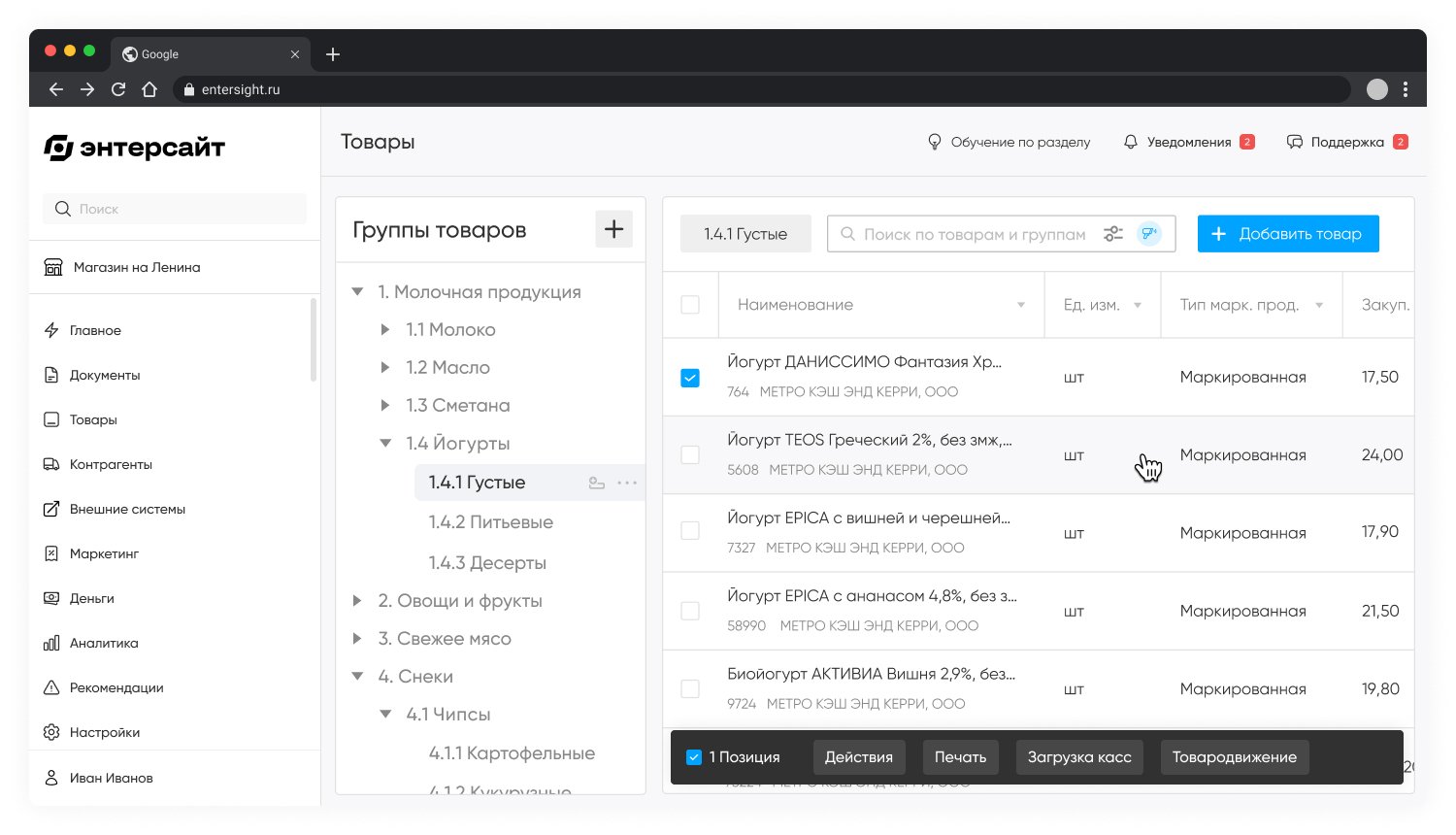Open Наименование column dropdown arrow
The height and width of the screenshot is (835, 1456).
(1021, 305)
